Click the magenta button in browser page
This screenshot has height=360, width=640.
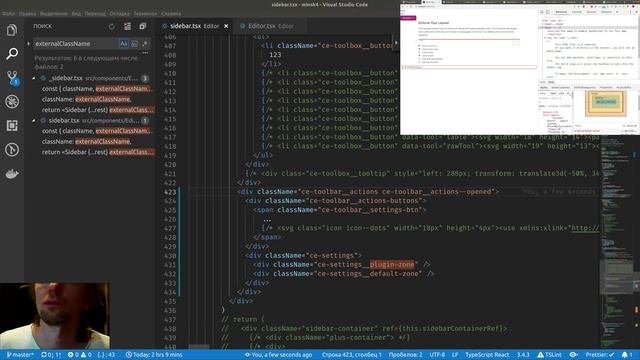408,18
